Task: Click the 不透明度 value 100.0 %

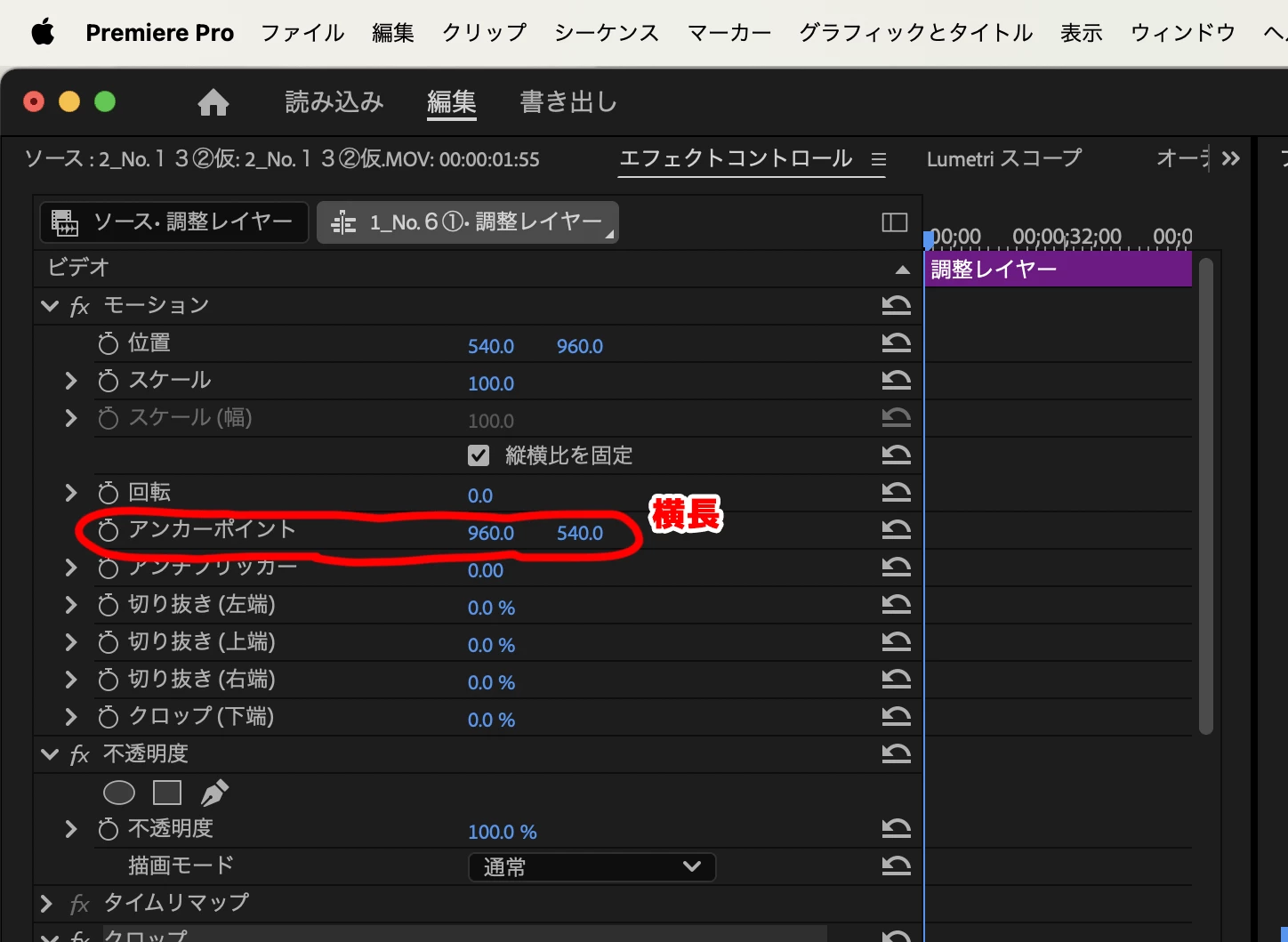Action: pyautogui.click(x=503, y=832)
